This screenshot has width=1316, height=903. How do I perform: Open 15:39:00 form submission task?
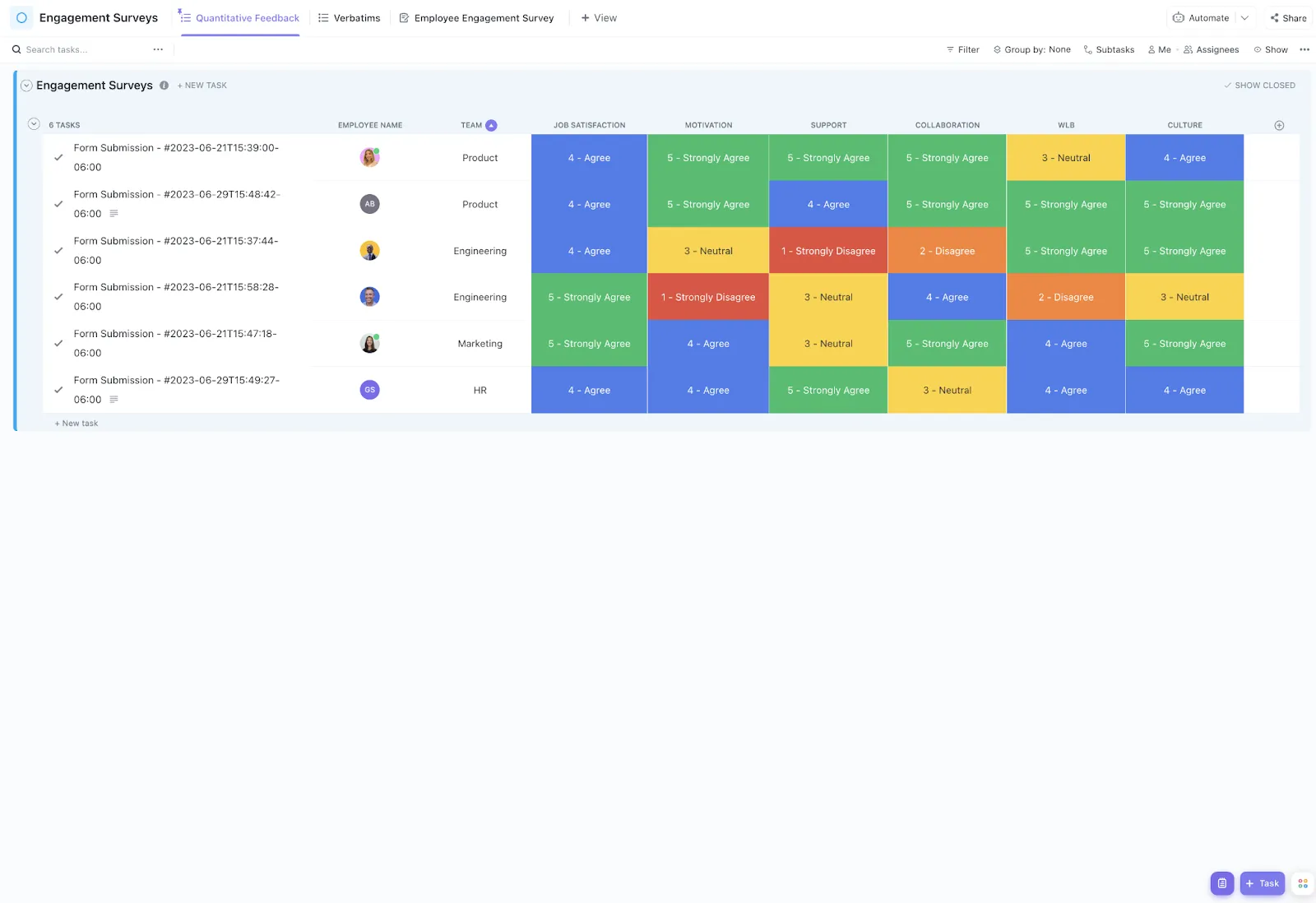pyautogui.click(x=176, y=157)
